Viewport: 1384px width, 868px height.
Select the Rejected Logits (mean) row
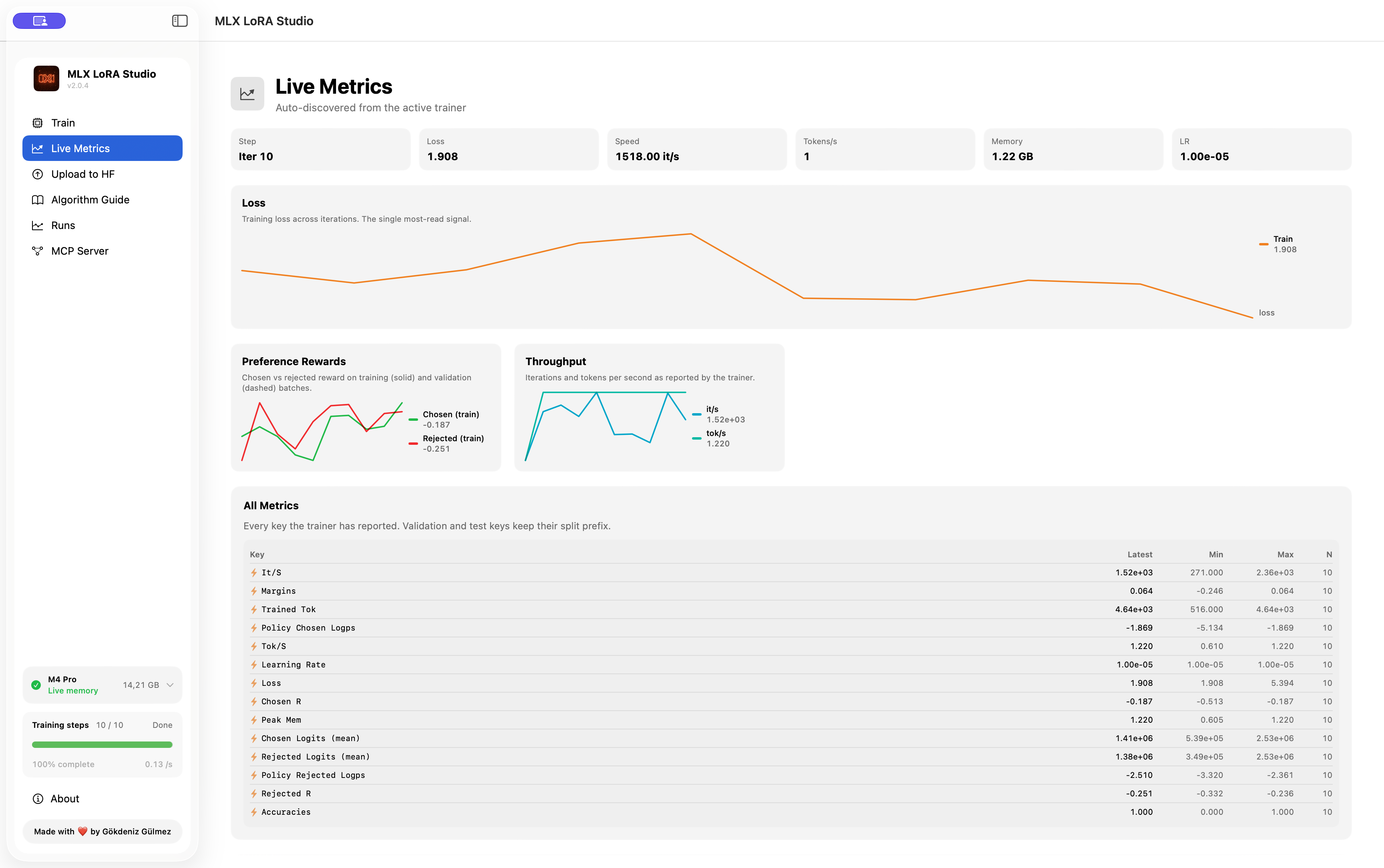[791, 757]
